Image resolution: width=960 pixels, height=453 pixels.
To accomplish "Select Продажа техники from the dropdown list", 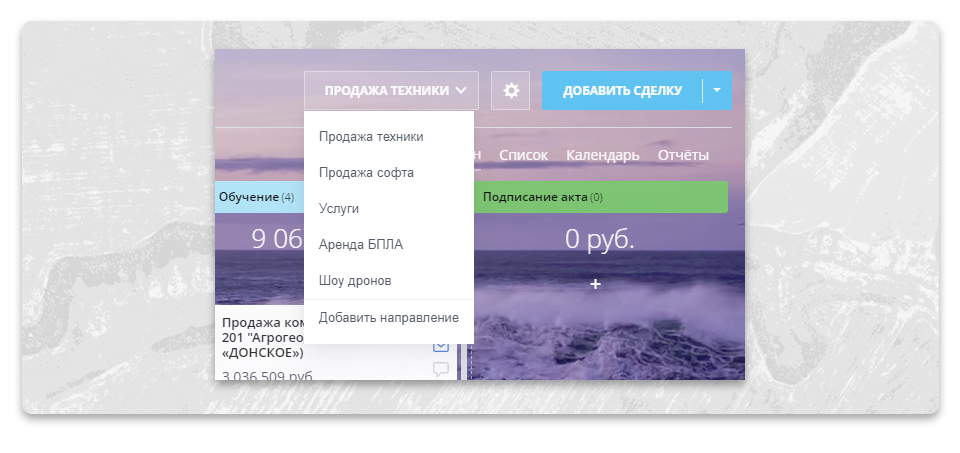I will click(x=371, y=137).
